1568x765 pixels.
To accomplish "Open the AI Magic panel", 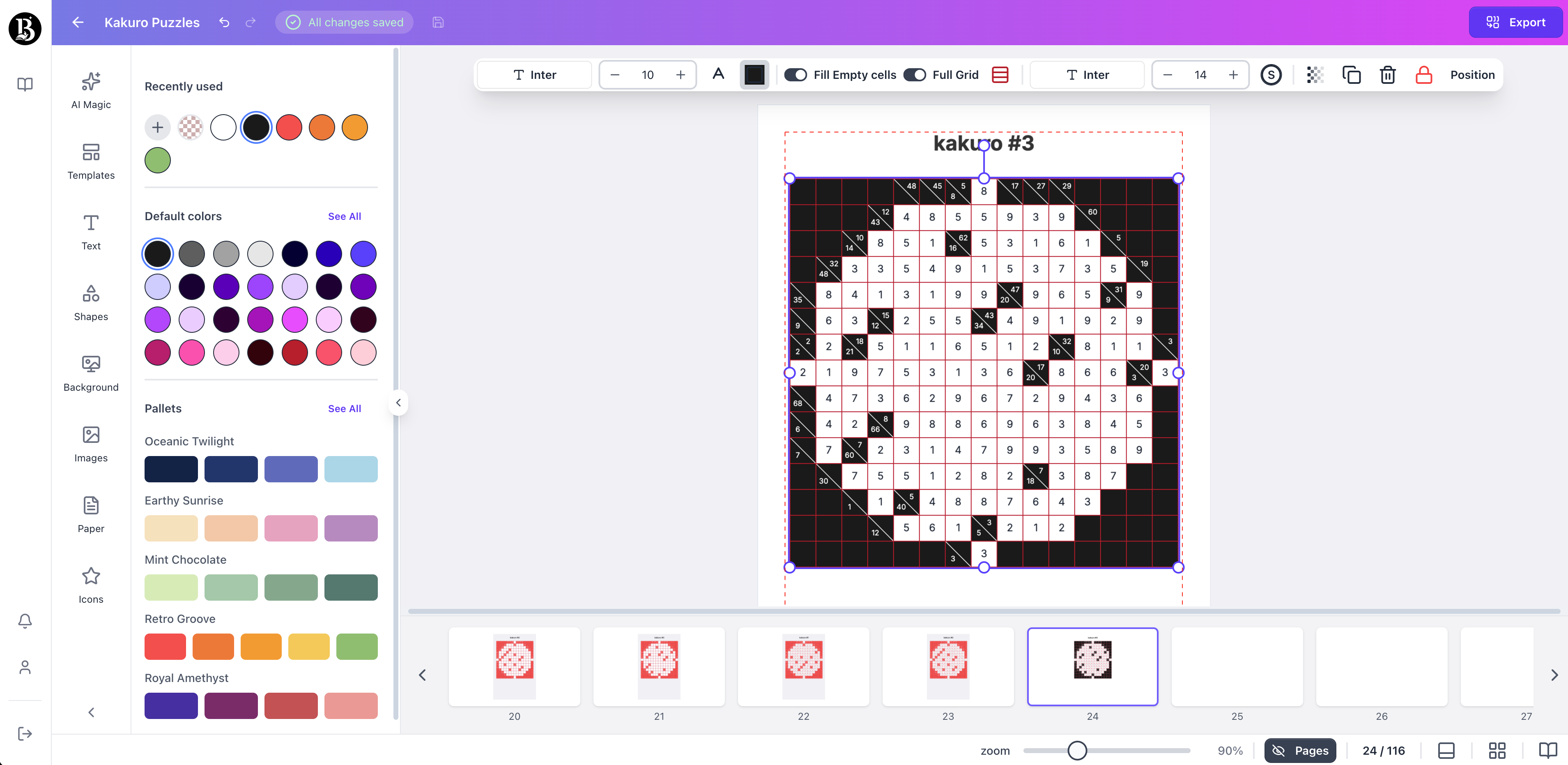I will pyautogui.click(x=90, y=90).
